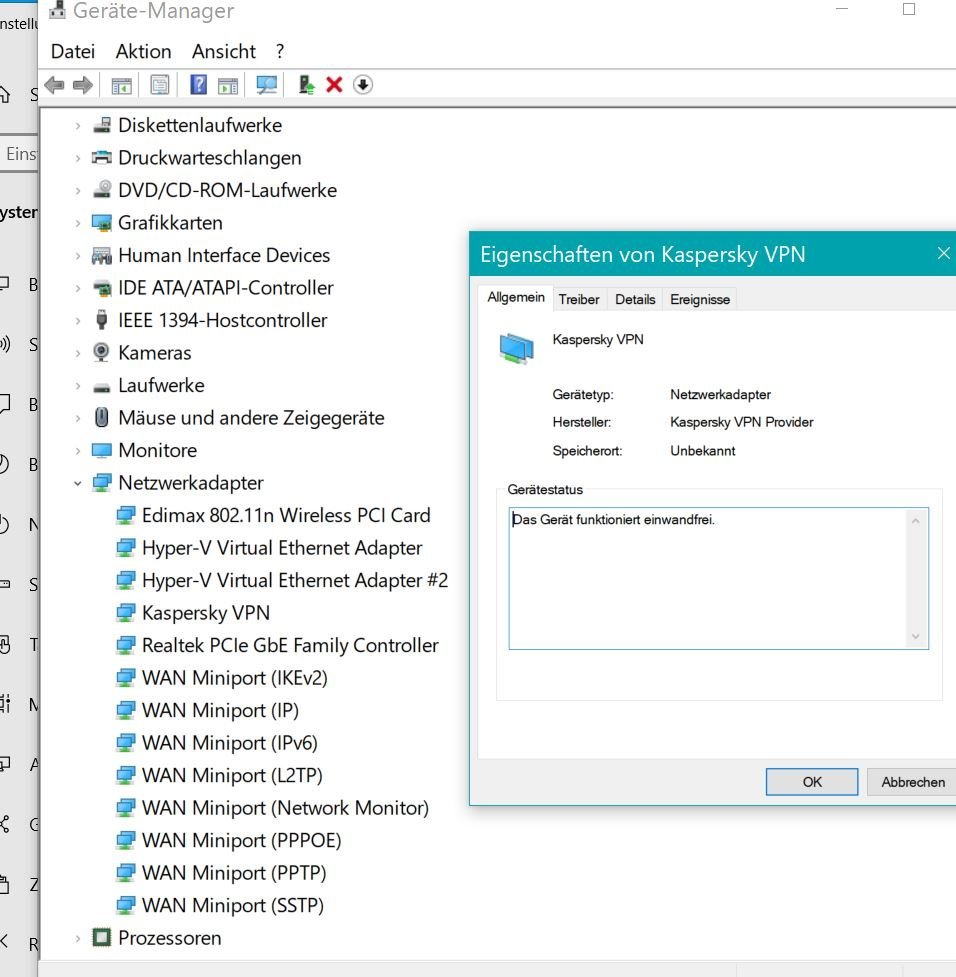Click the blue Help toolbar icon
The height and width of the screenshot is (977, 956).
click(x=198, y=85)
